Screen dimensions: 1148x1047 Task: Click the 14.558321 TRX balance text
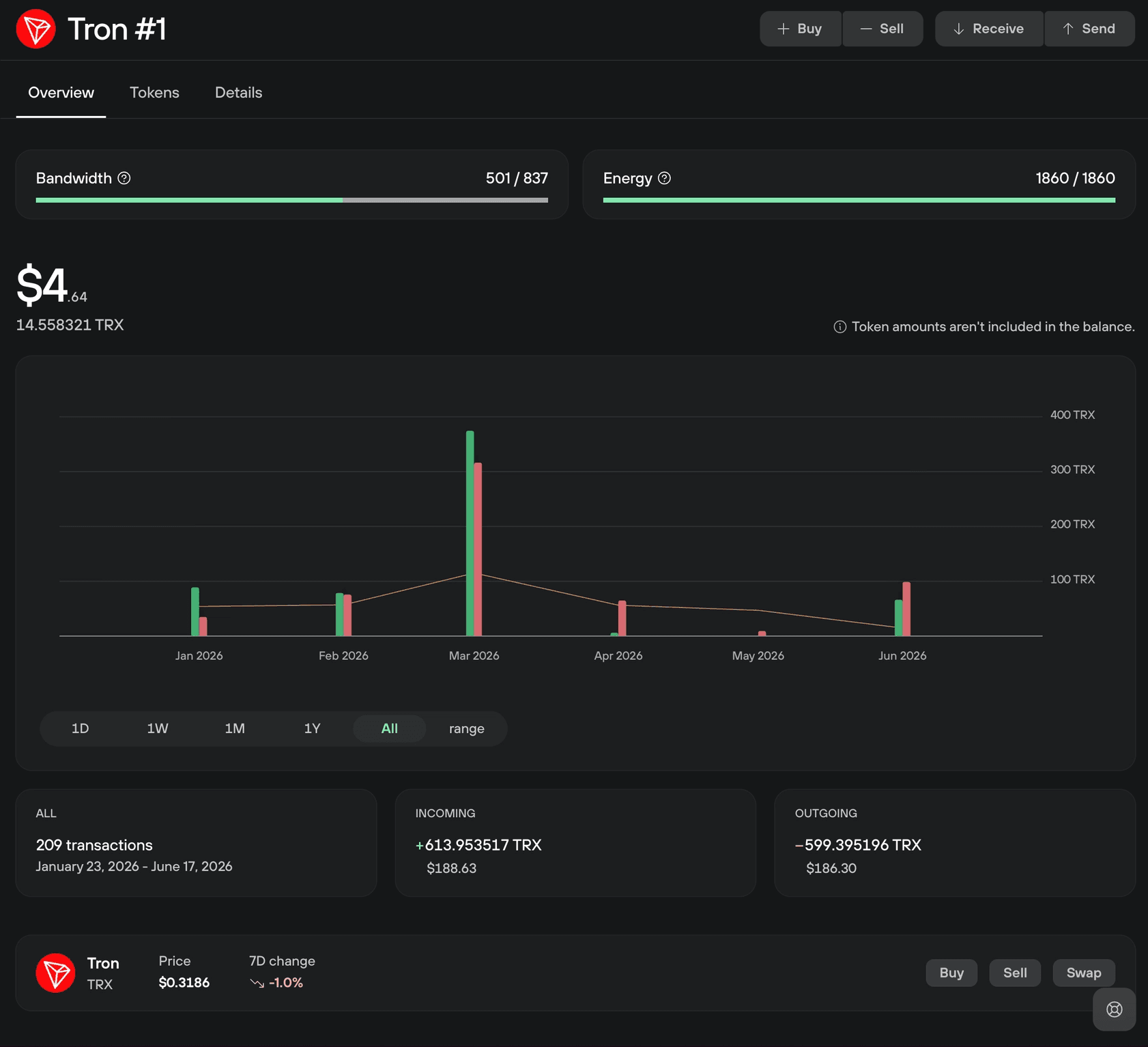(70, 325)
